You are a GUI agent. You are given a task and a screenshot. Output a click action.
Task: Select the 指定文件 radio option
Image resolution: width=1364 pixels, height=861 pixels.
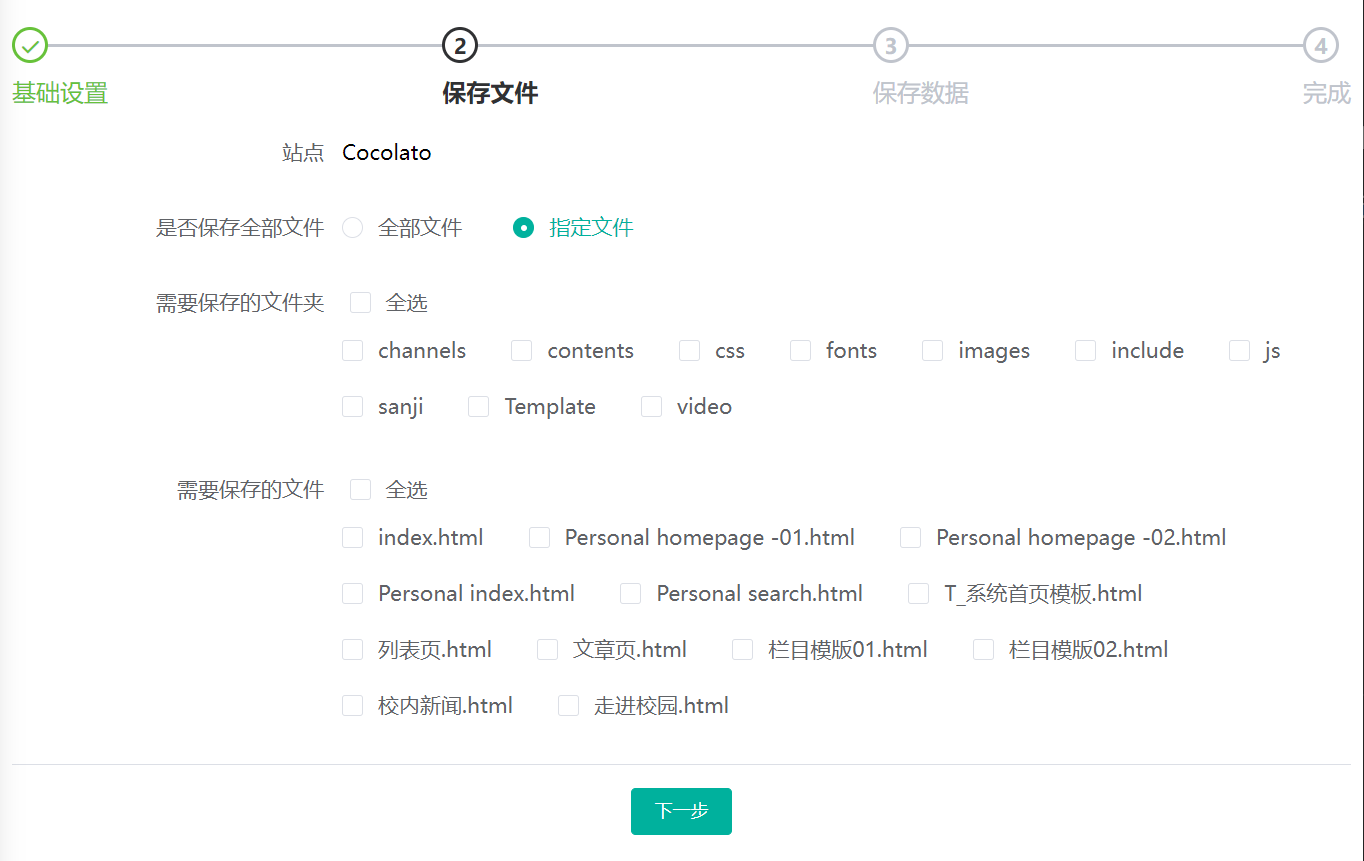523,228
